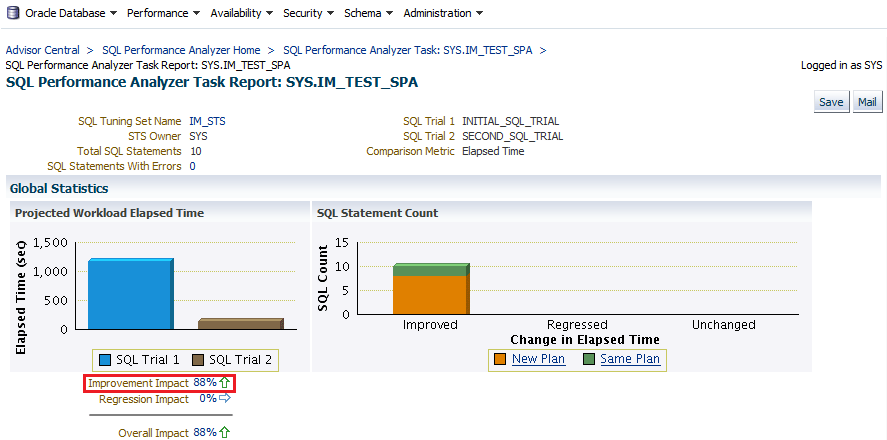Click the STS Owner SYS value

[x=199, y=136]
